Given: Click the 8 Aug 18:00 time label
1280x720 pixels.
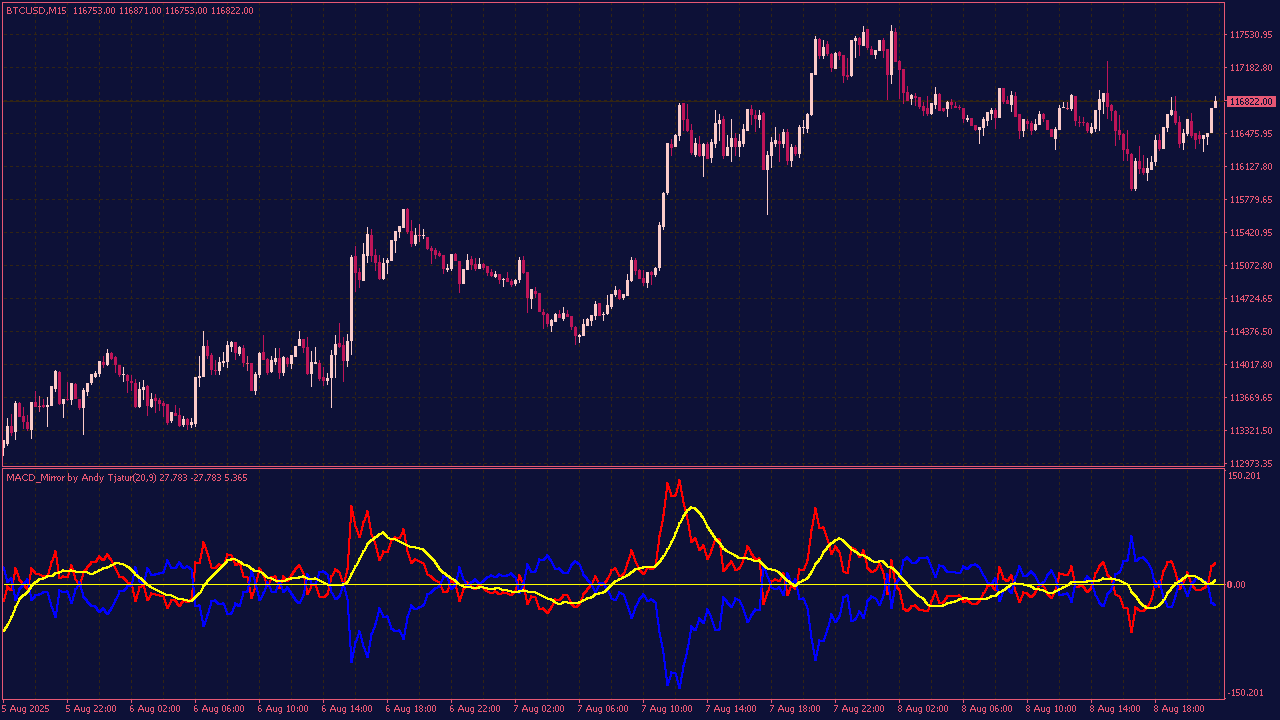Looking at the screenshot, I should pos(1179,709).
